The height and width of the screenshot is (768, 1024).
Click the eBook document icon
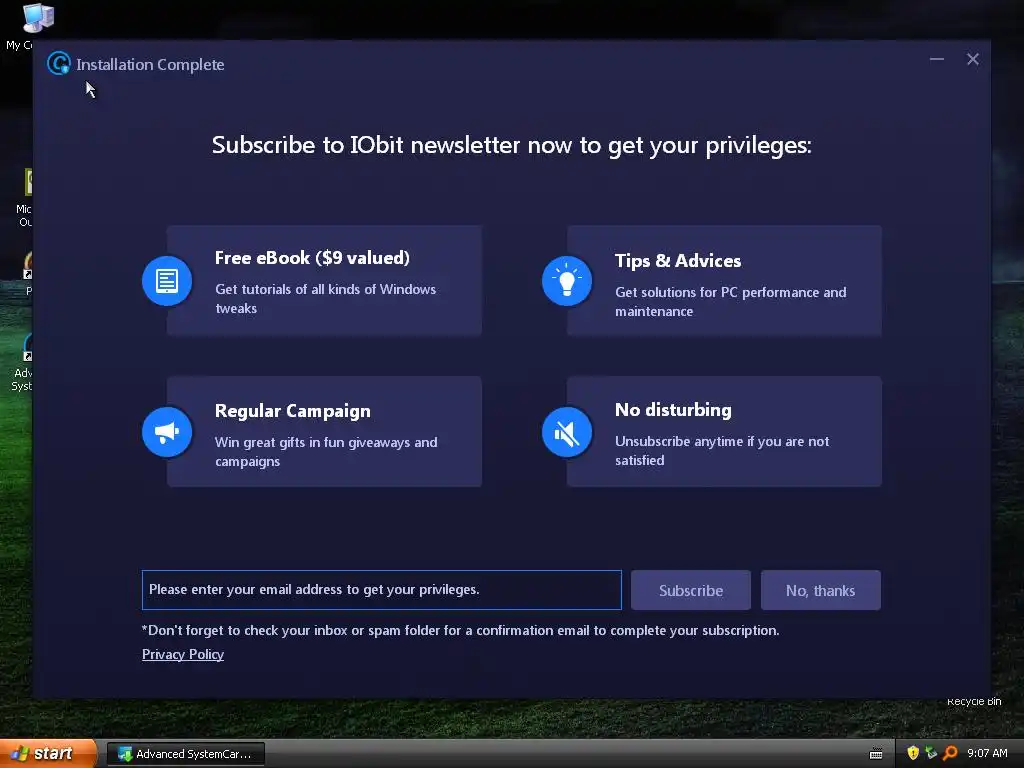click(167, 281)
